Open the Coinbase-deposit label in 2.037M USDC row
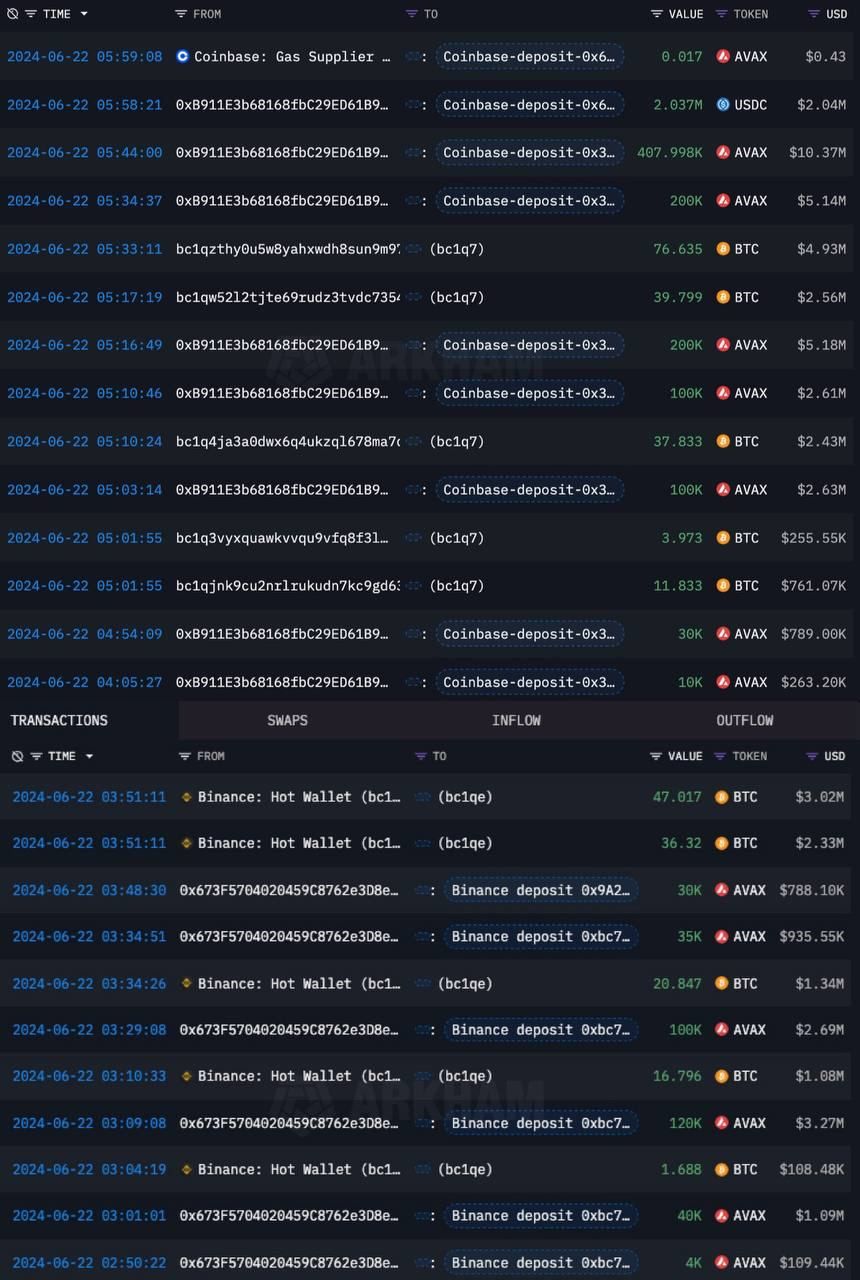Image resolution: width=860 pixels, height=1280 pixels. [x=529, y=104]
